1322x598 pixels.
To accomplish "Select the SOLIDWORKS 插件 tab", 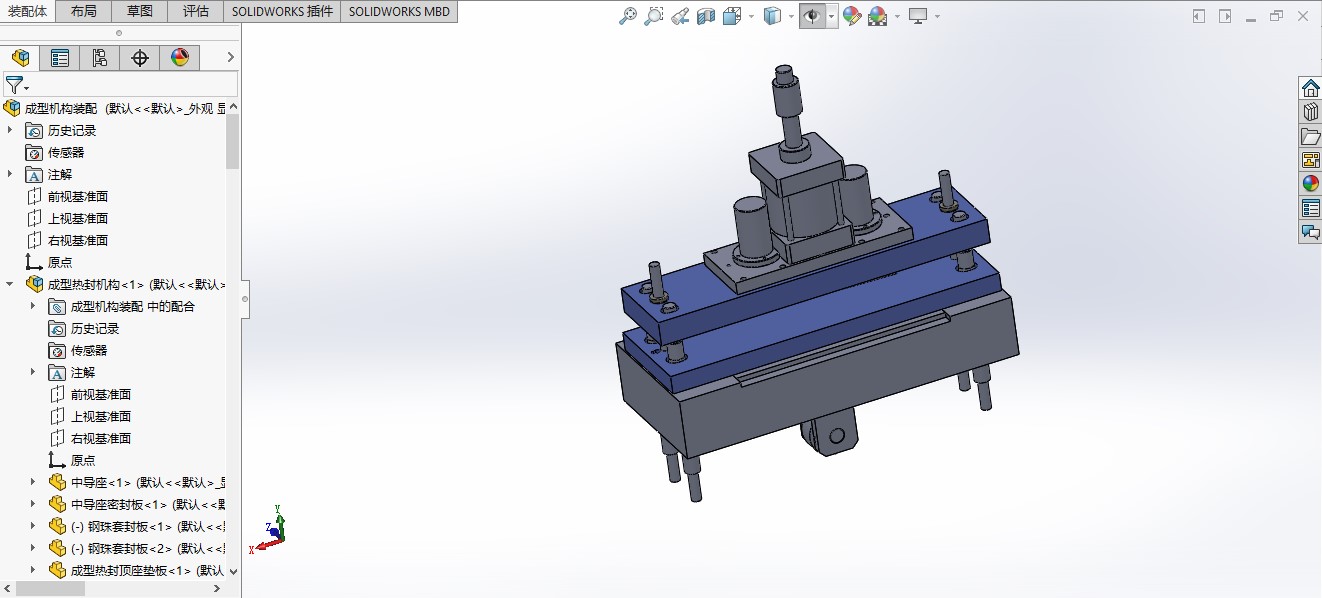I will coord(282,11).
